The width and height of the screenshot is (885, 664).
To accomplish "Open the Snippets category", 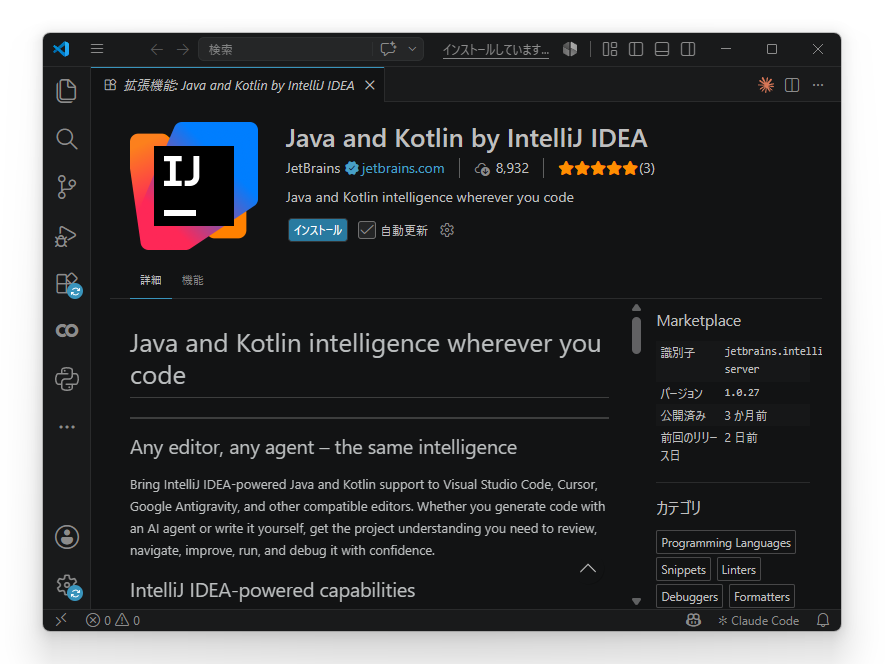I will (x=683, y=570).
